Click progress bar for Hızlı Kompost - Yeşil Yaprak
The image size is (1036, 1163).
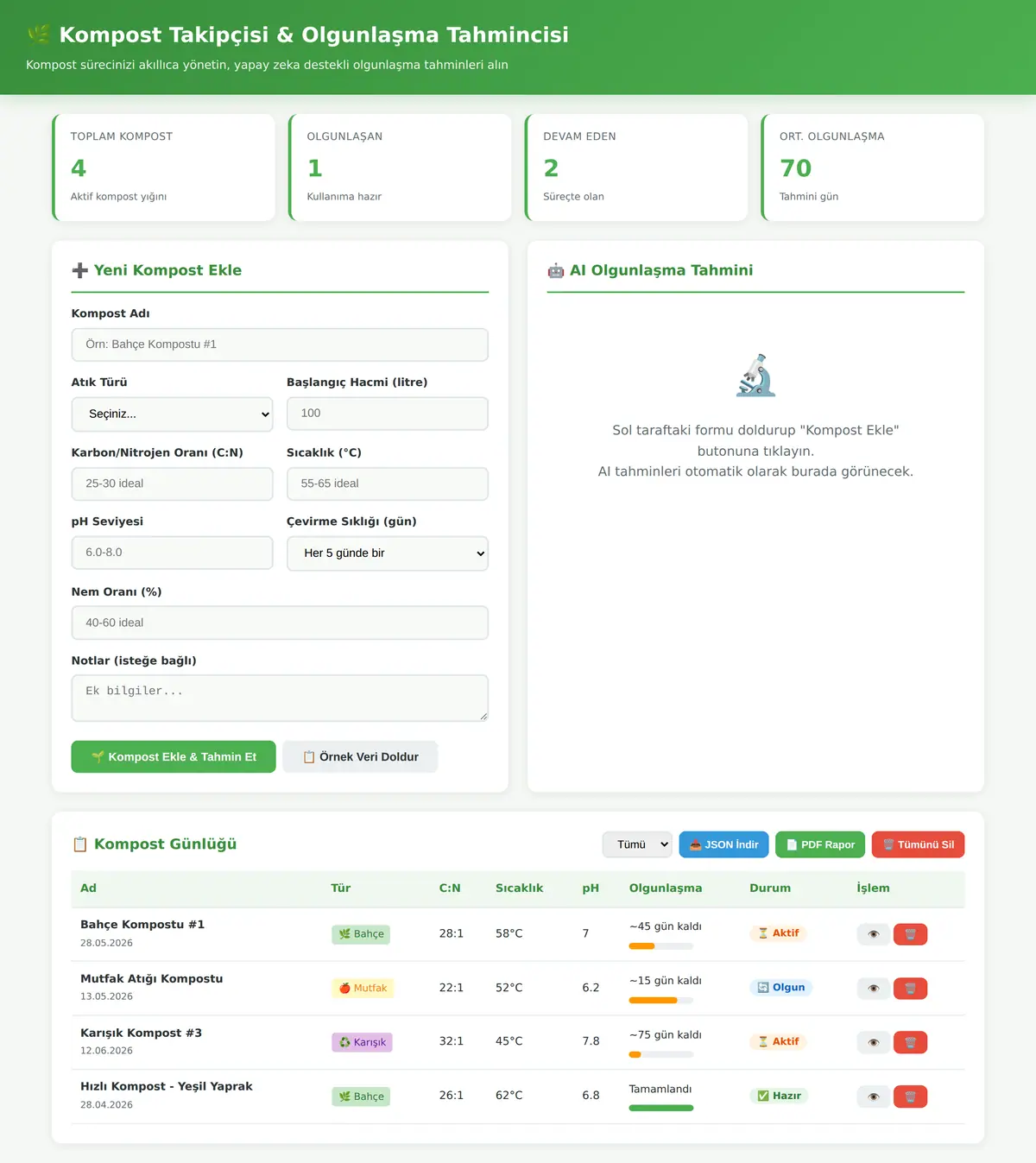coord(661,1109)
